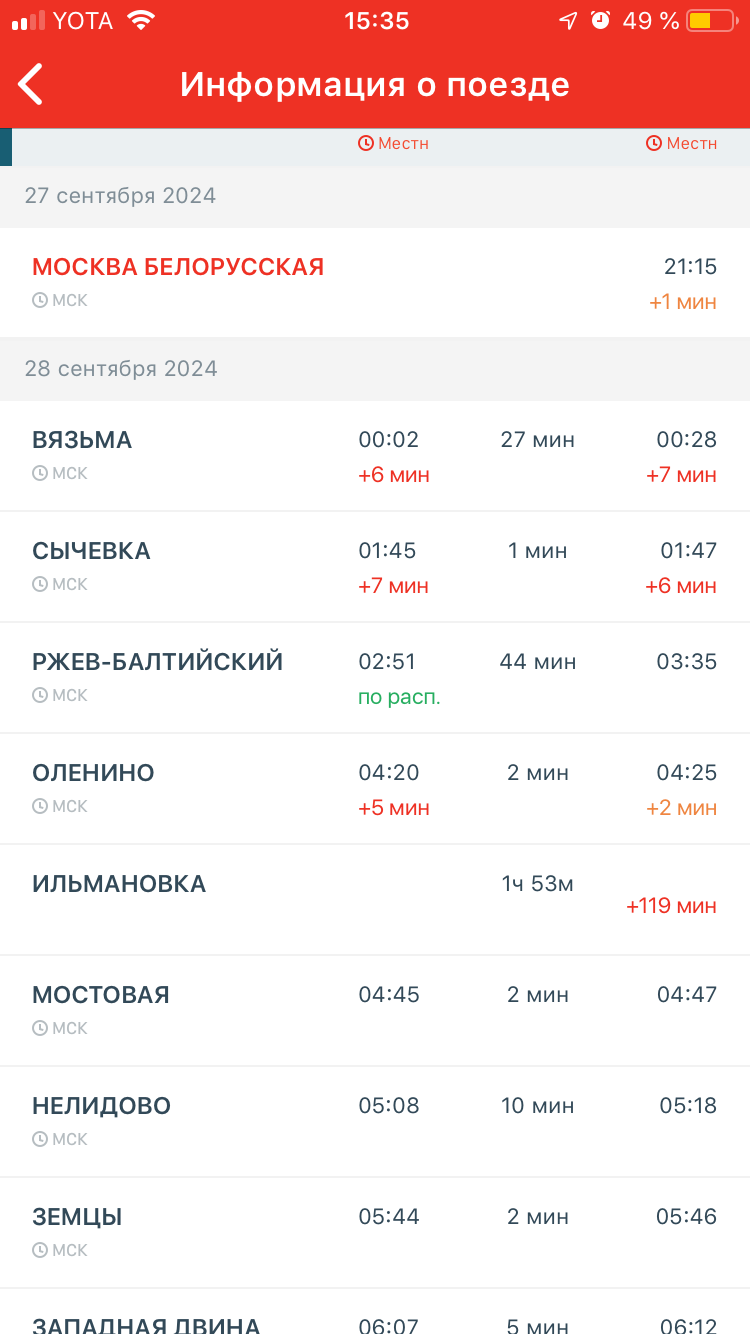Tap the location arrow status icon
750x1334 pixels.
pos(567,21)
